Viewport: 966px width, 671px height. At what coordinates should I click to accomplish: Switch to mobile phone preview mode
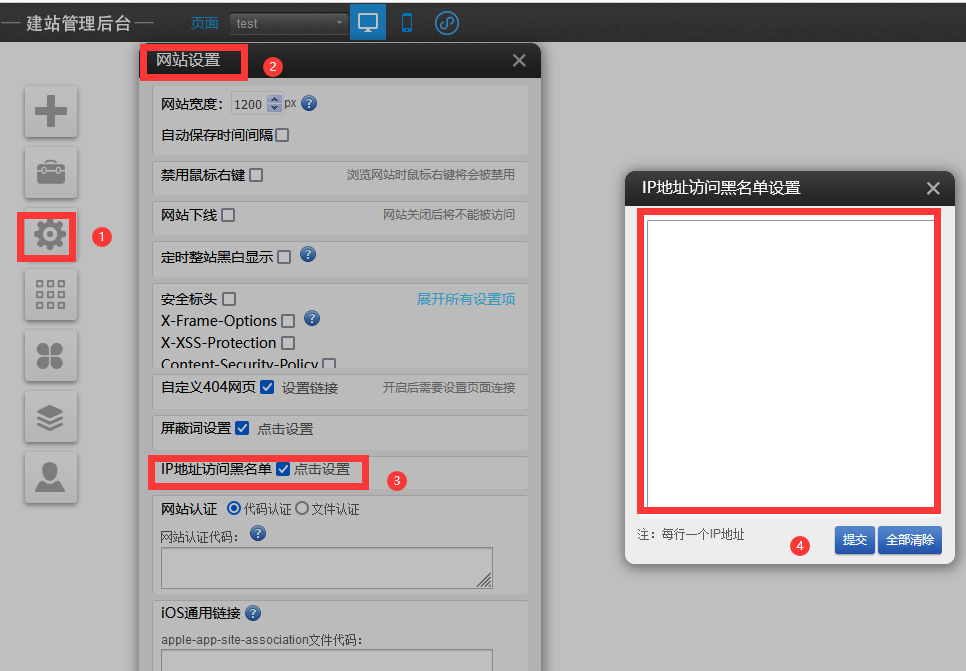407,23
